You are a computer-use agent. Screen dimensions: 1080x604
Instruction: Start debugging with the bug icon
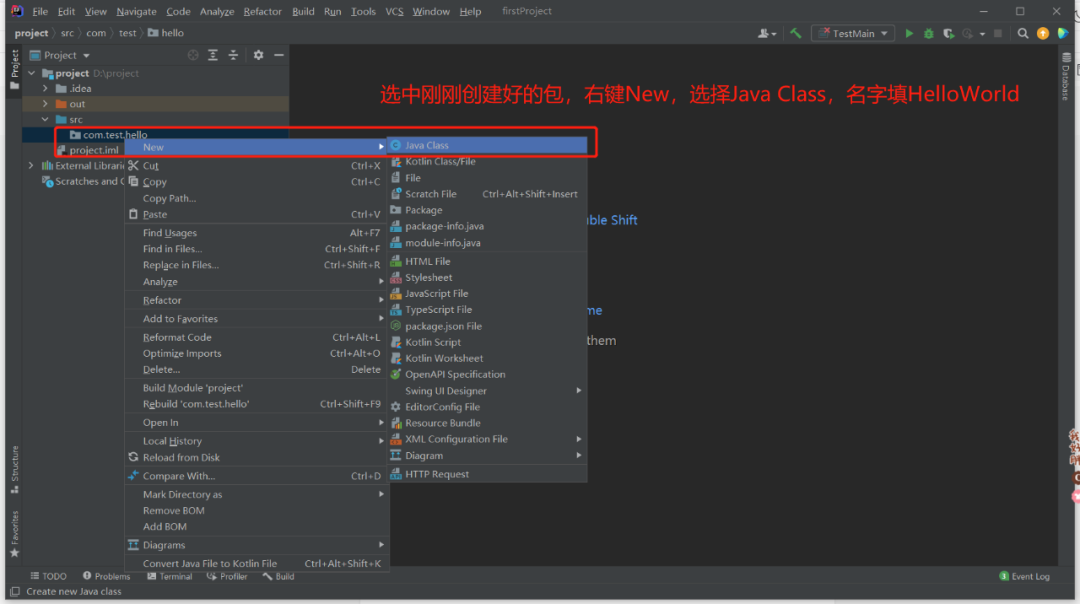[x=928, y=33]
